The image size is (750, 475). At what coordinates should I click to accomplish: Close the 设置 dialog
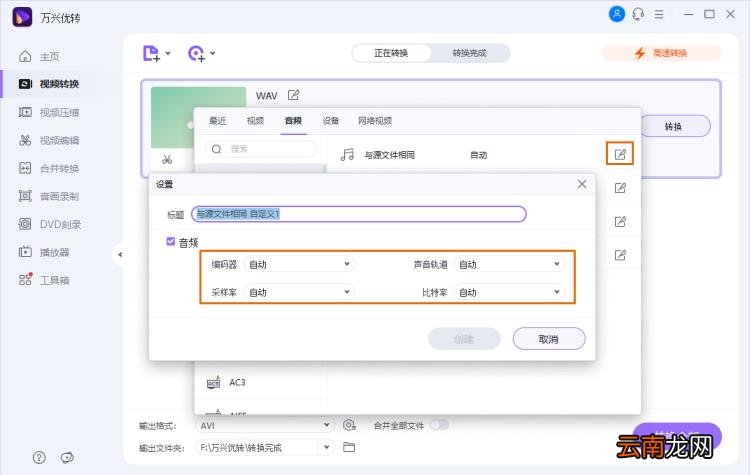pyautogui.click(x=582, y=184)
